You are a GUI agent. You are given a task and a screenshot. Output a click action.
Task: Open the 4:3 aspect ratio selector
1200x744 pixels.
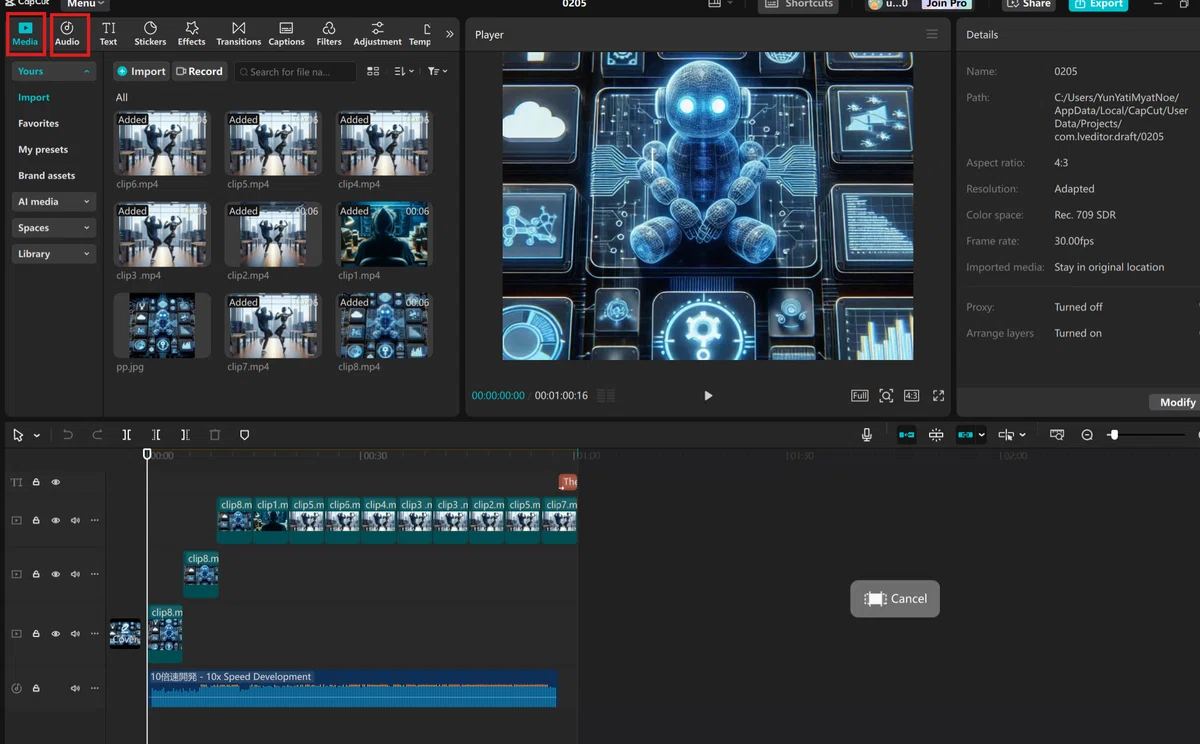[911, 396]
